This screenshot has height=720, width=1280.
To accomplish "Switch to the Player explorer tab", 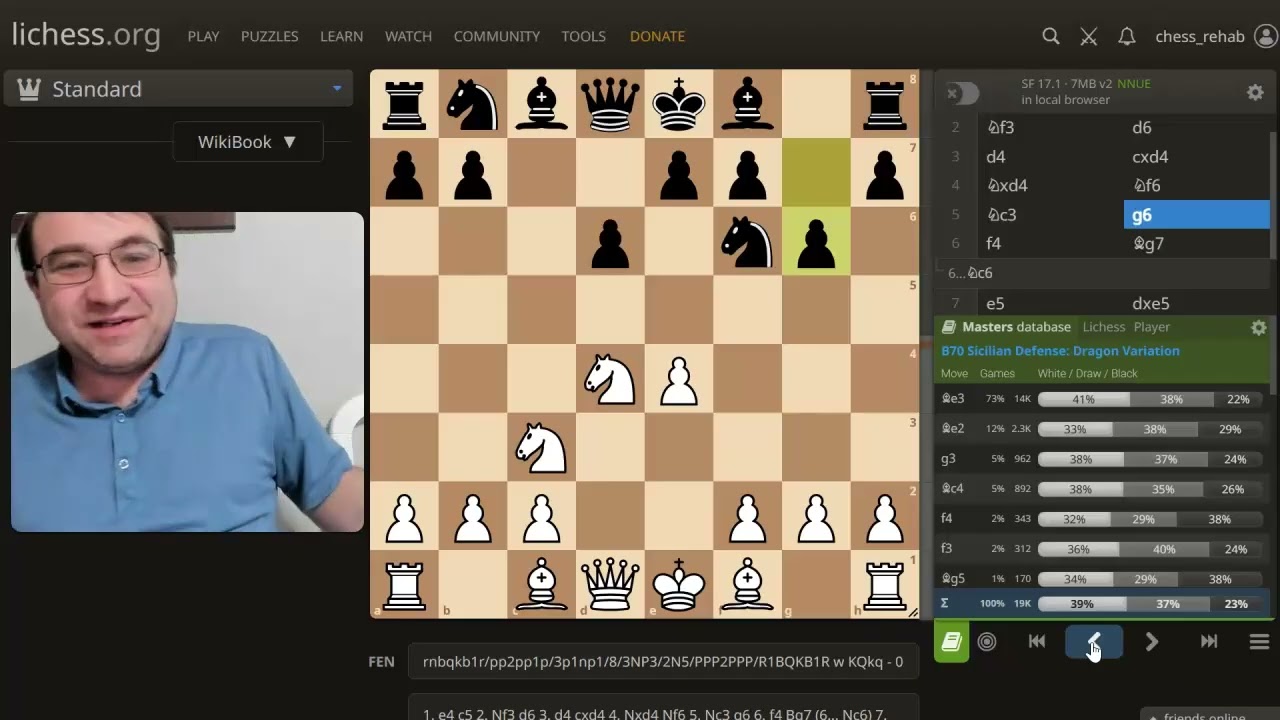I will coord(1152,327).
